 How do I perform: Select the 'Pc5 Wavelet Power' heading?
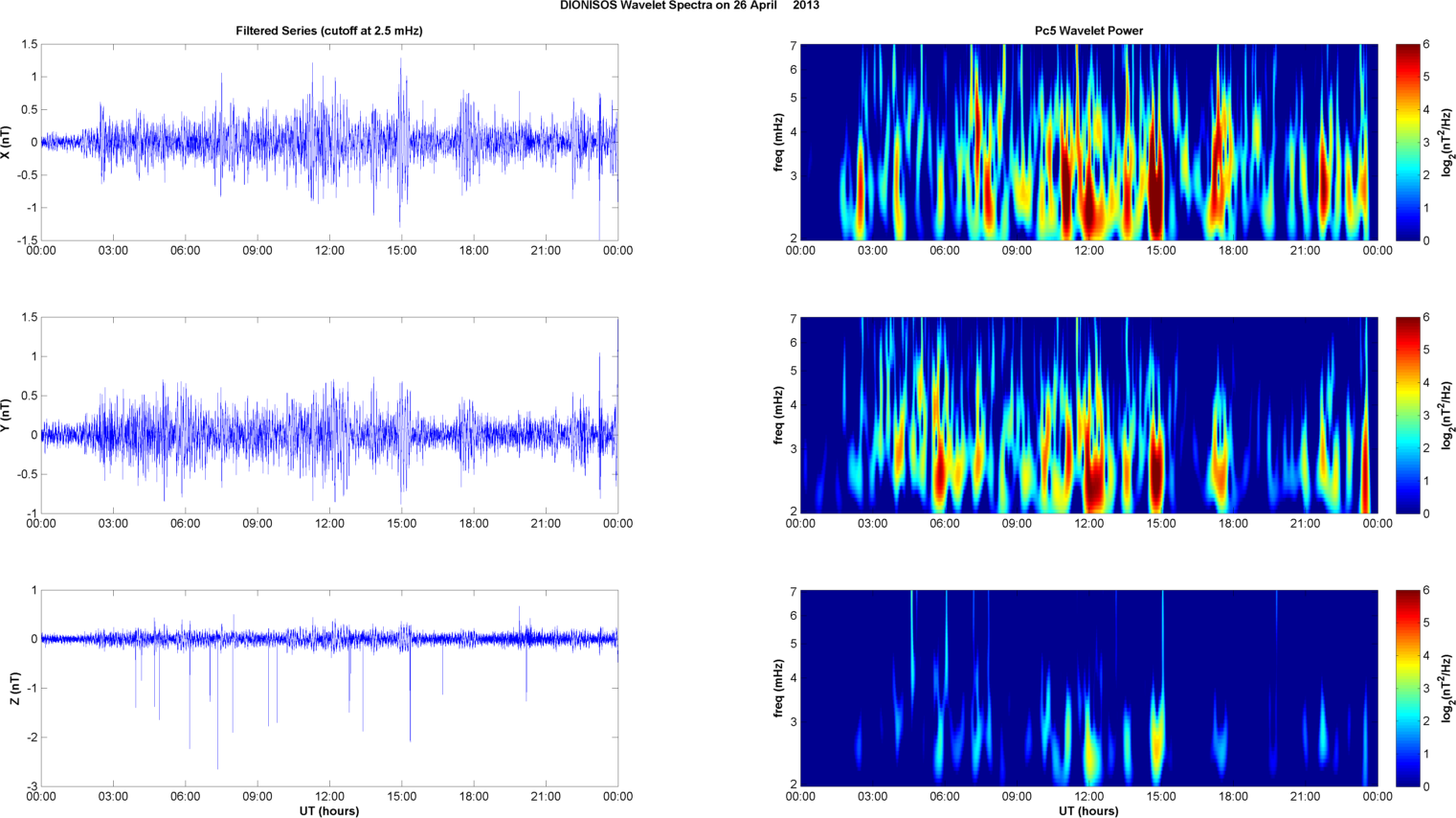click(1088, 31)
